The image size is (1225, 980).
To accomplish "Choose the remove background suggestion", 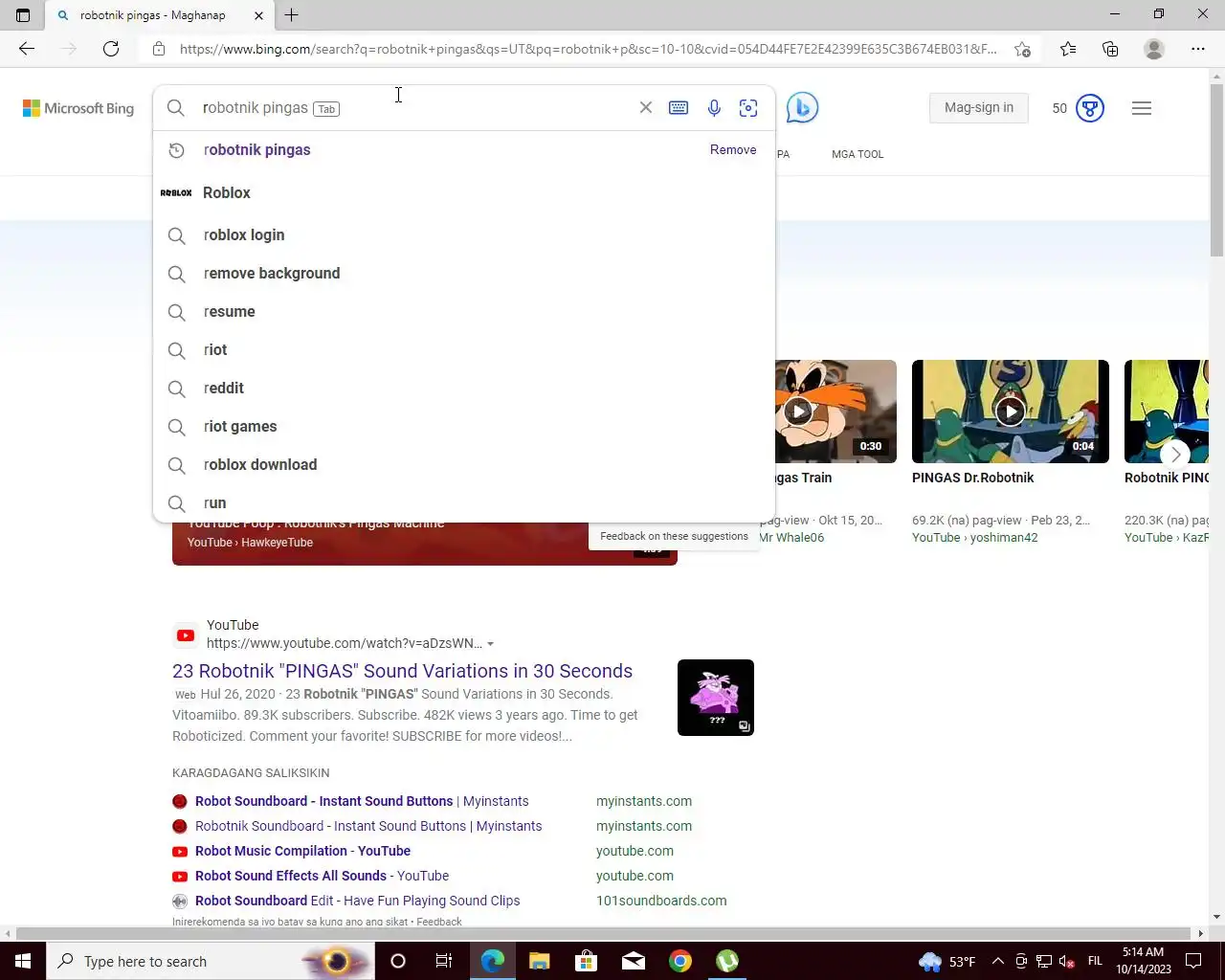I will [464, 273].
